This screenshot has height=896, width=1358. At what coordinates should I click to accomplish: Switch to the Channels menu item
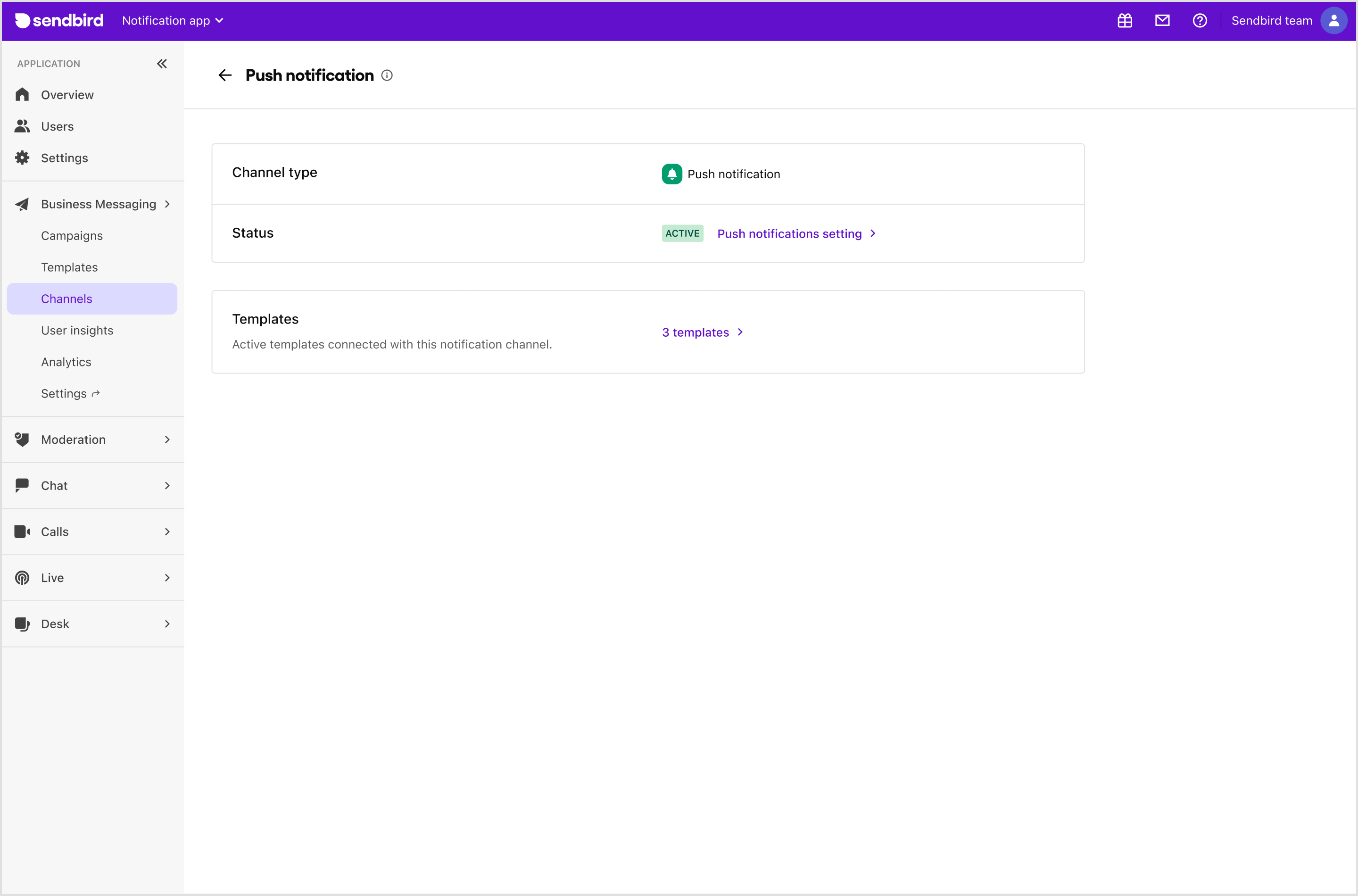coord(66,299)
